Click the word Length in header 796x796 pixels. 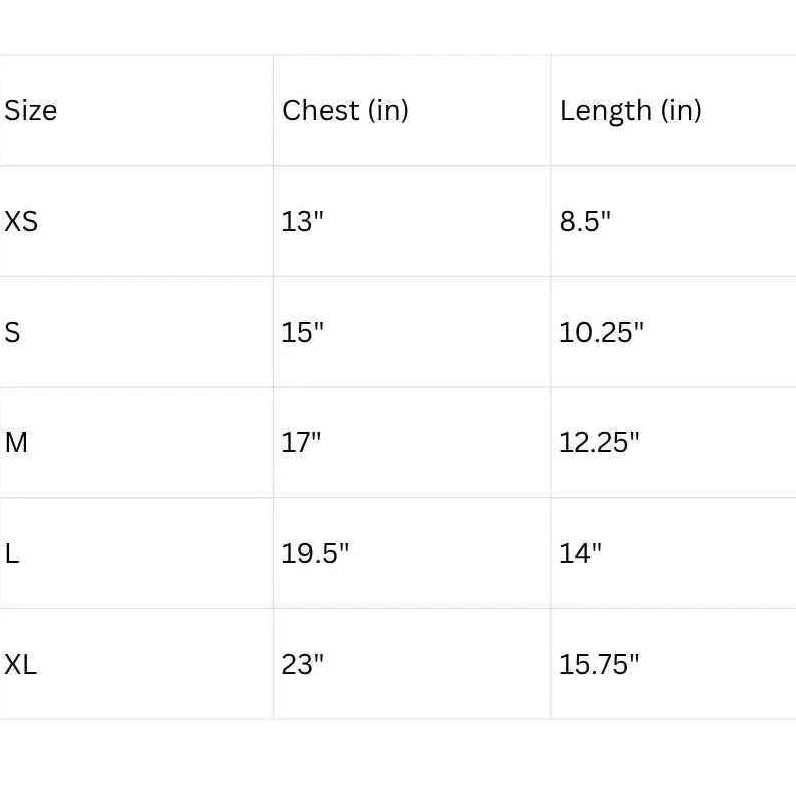coord(606,111)
